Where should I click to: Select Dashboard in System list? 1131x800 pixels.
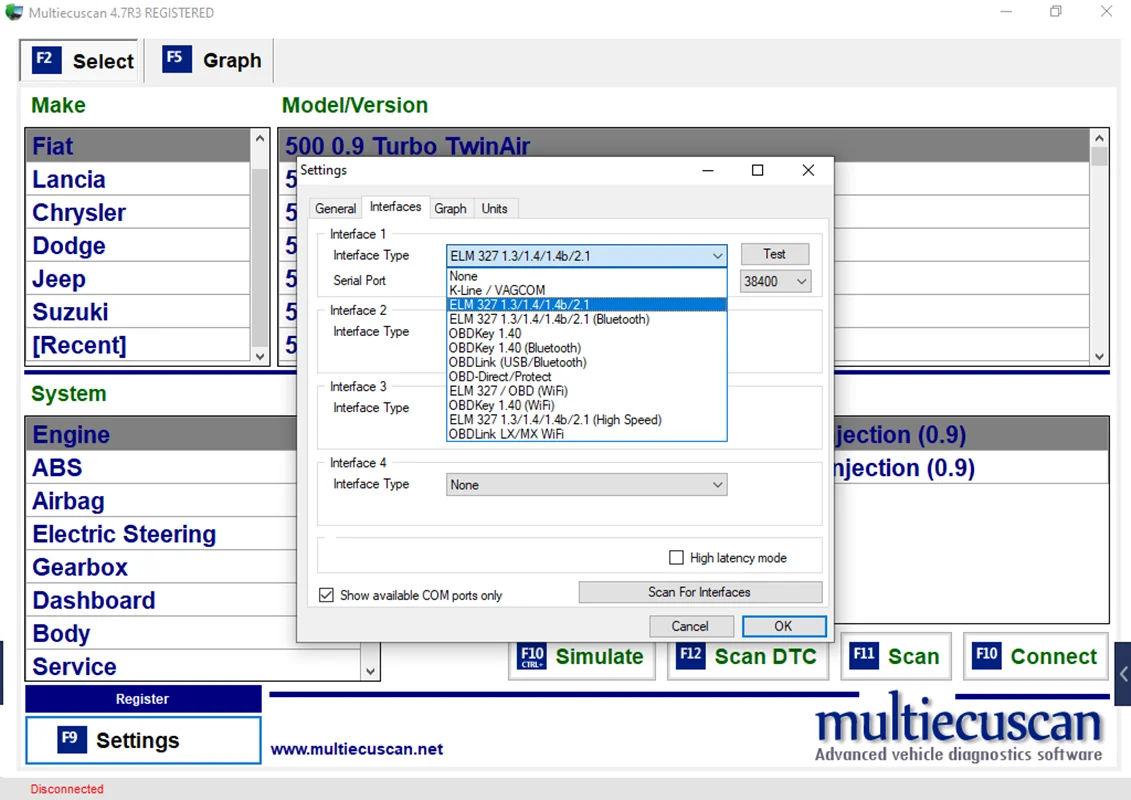click(162, 600)
